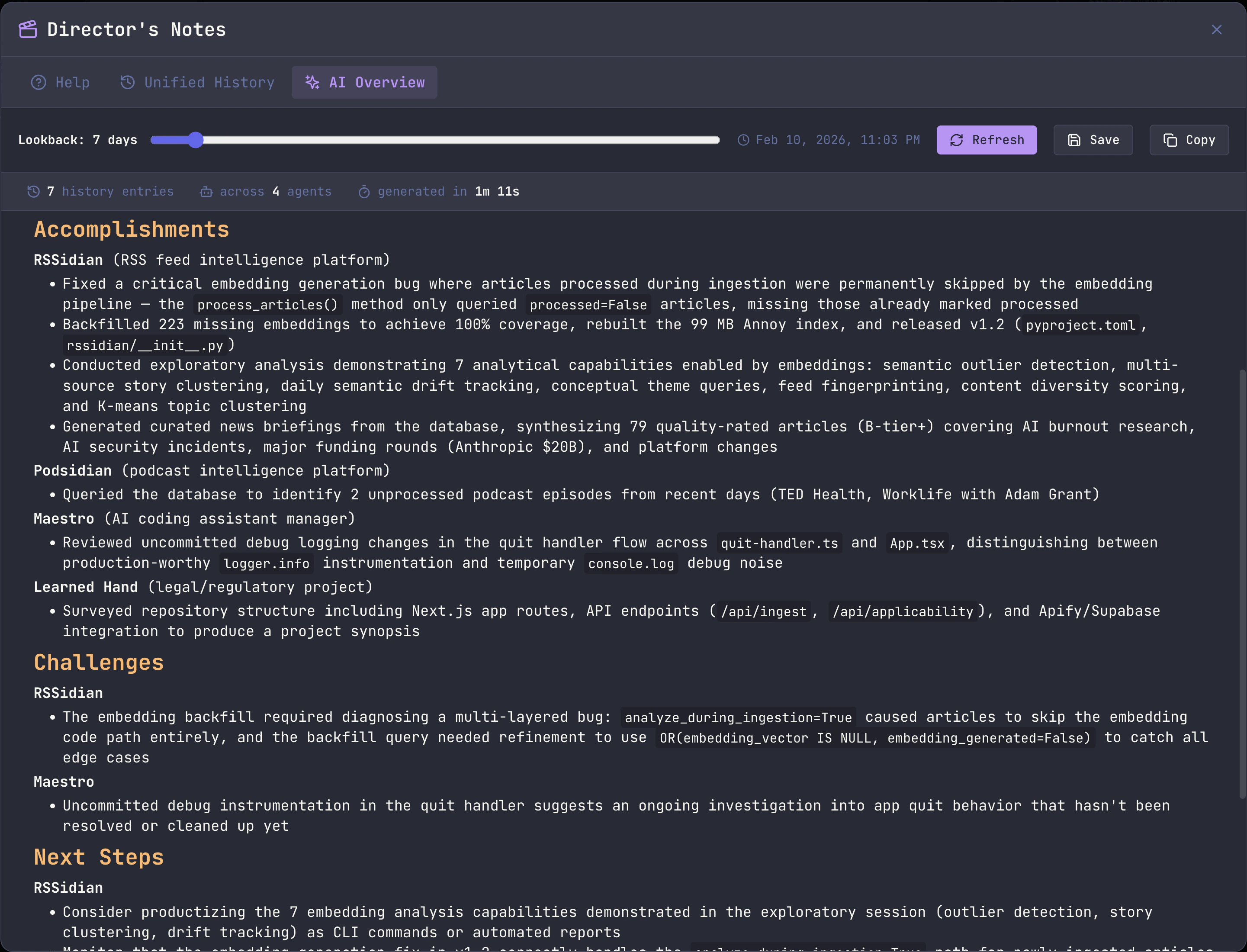Image resolution: width=1247 pixels, height=952 pixels.
Task: Close the Director's Notes dialog
Action: (1216, 29)
